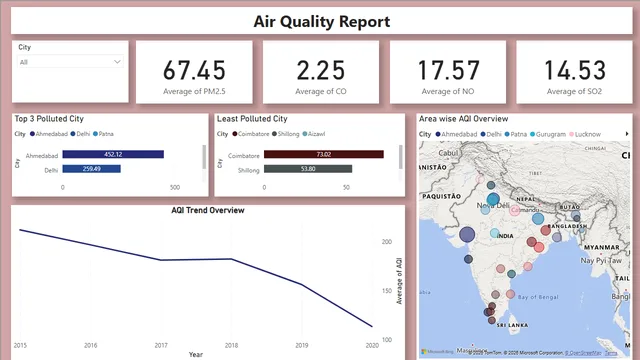
Task: Open the City slicer dropdown
Action: [70, 62]
